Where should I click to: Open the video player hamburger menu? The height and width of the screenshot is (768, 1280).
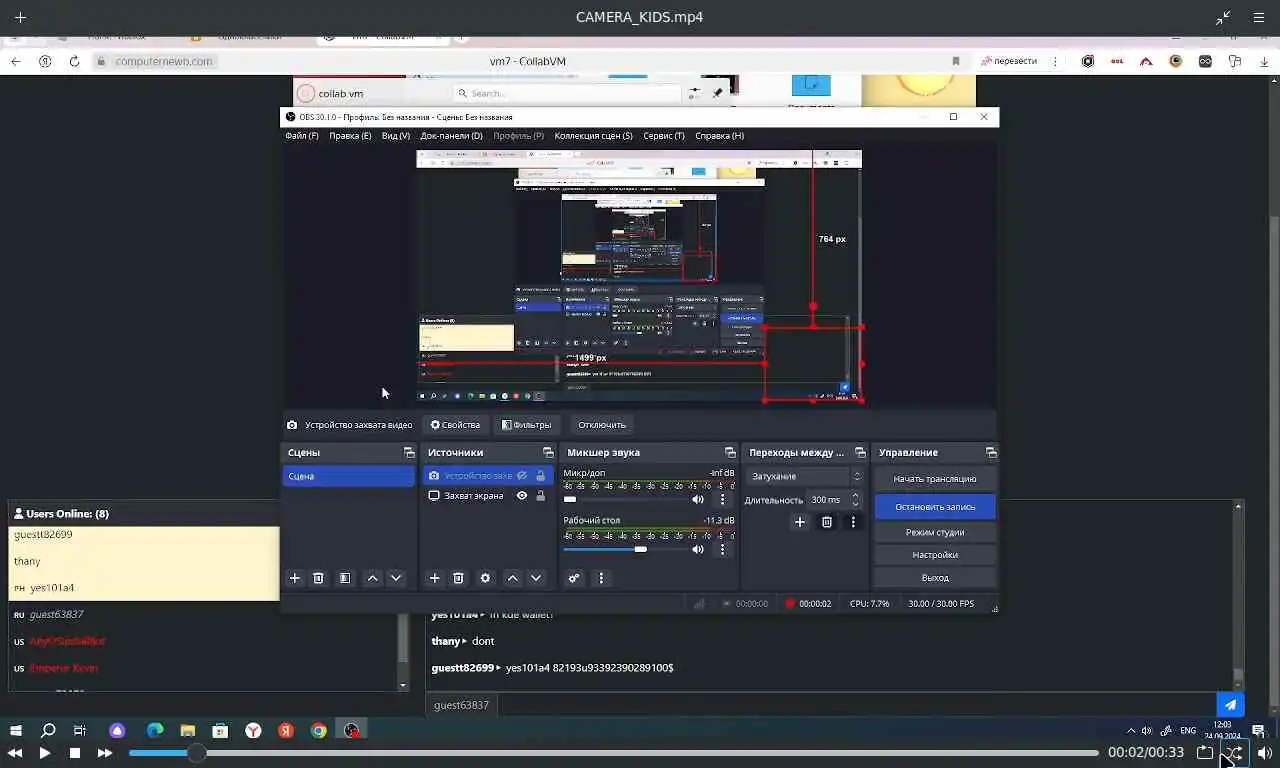pos(1259,17)
